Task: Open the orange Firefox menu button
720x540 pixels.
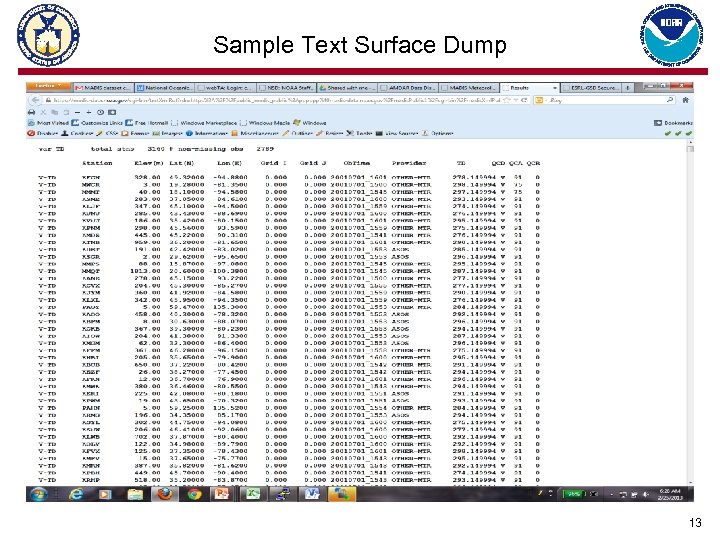Action: click(x=50, y=86)
